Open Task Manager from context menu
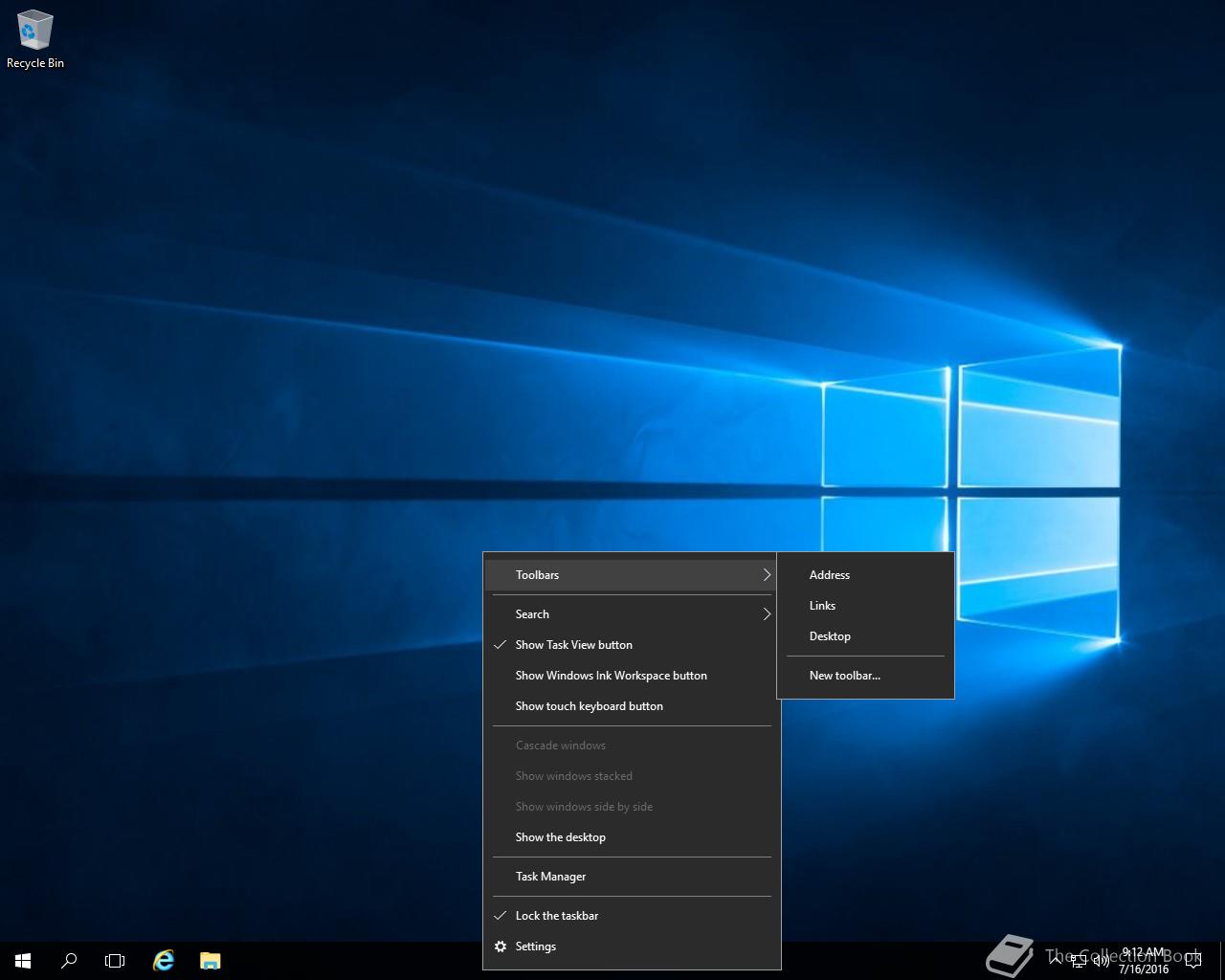The height and width of the screenshot is (980, 1225). click(x=632, y=877)
